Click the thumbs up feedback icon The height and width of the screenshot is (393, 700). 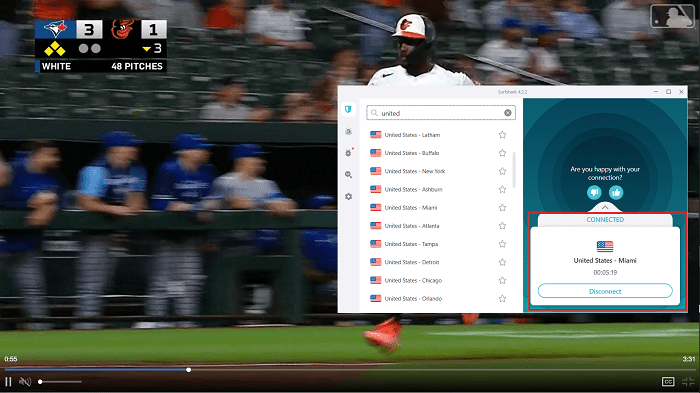click(616, 192)
